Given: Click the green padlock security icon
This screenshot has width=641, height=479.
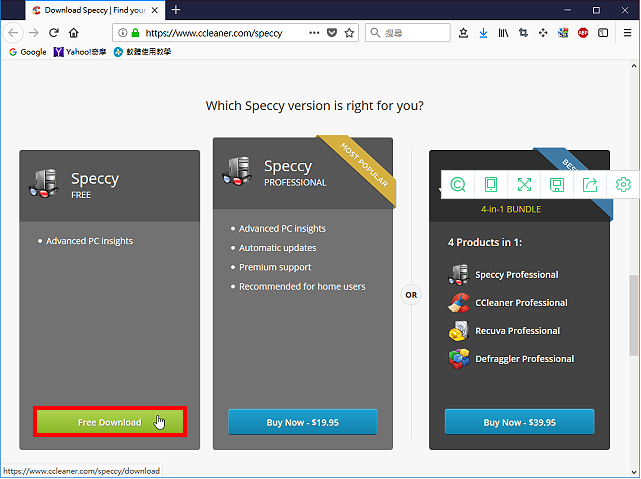Looking at the screenshot, I should (135, 33).
